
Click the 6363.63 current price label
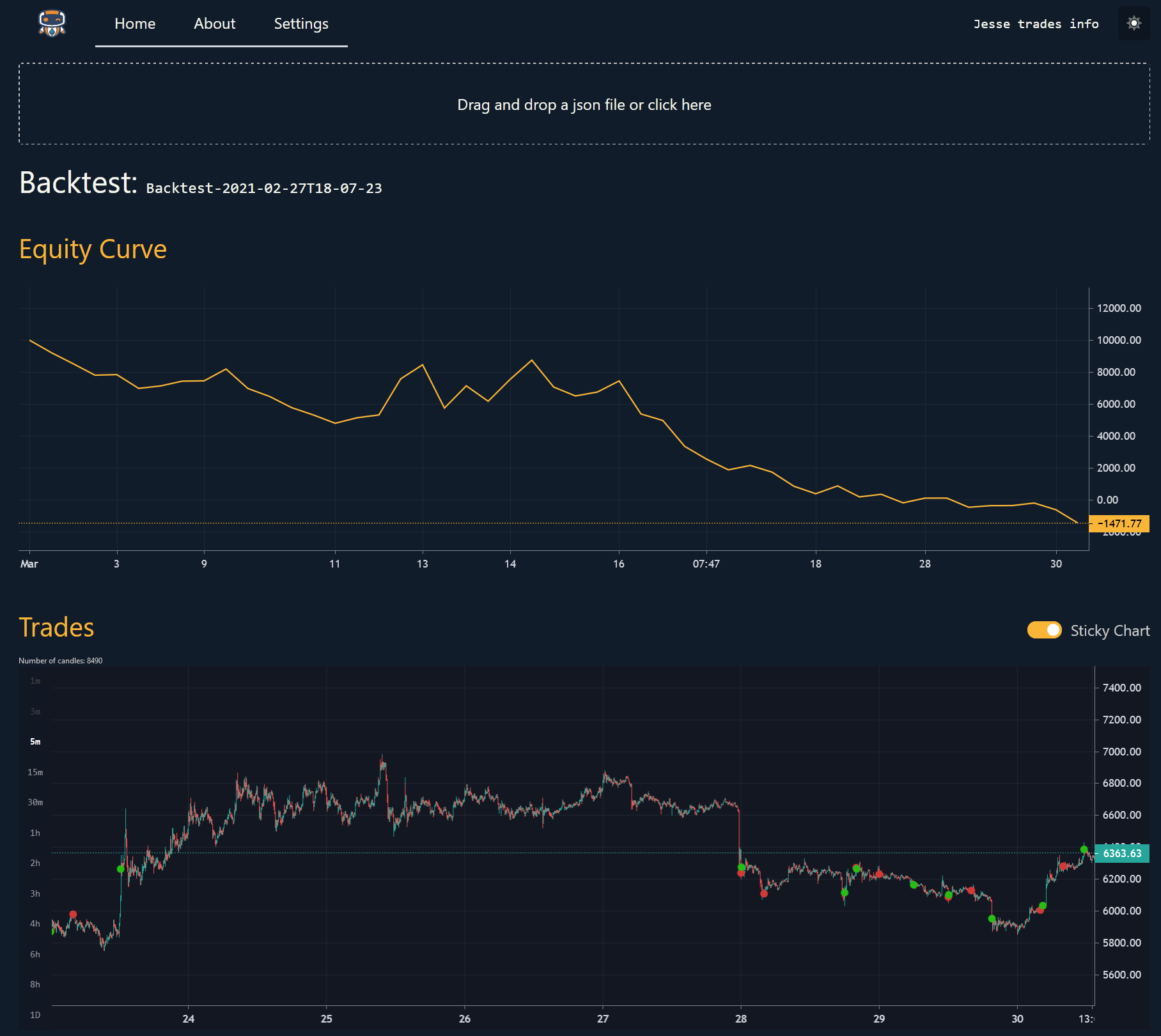pyautogui.click(x=1122, y=853)
